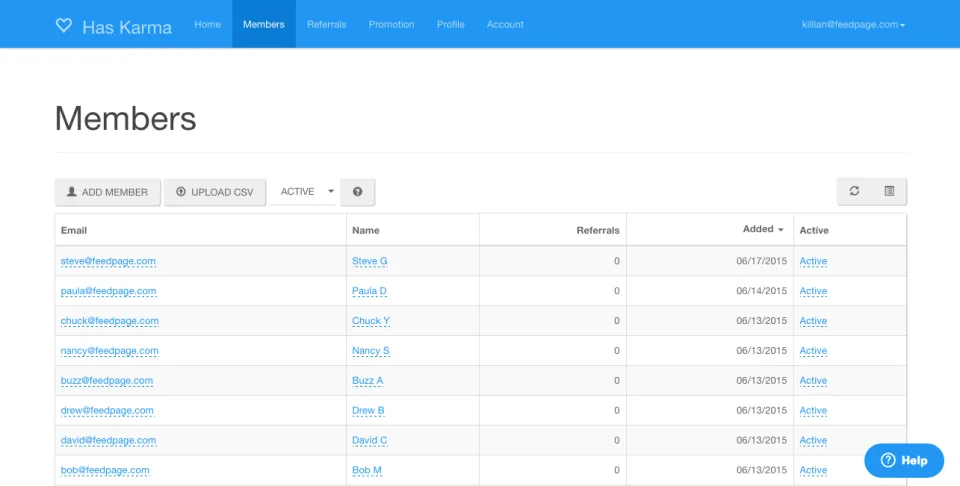This screenshot has height=486, width=960.
Task: Toggle Active status for nancy@feedpage.com
Action: tap(813, 351)
